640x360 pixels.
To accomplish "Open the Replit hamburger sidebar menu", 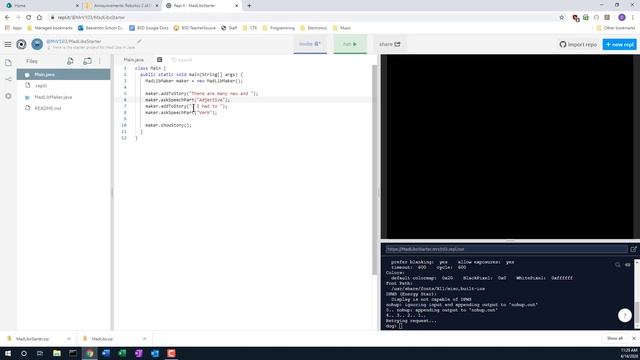I will point(8,44).
